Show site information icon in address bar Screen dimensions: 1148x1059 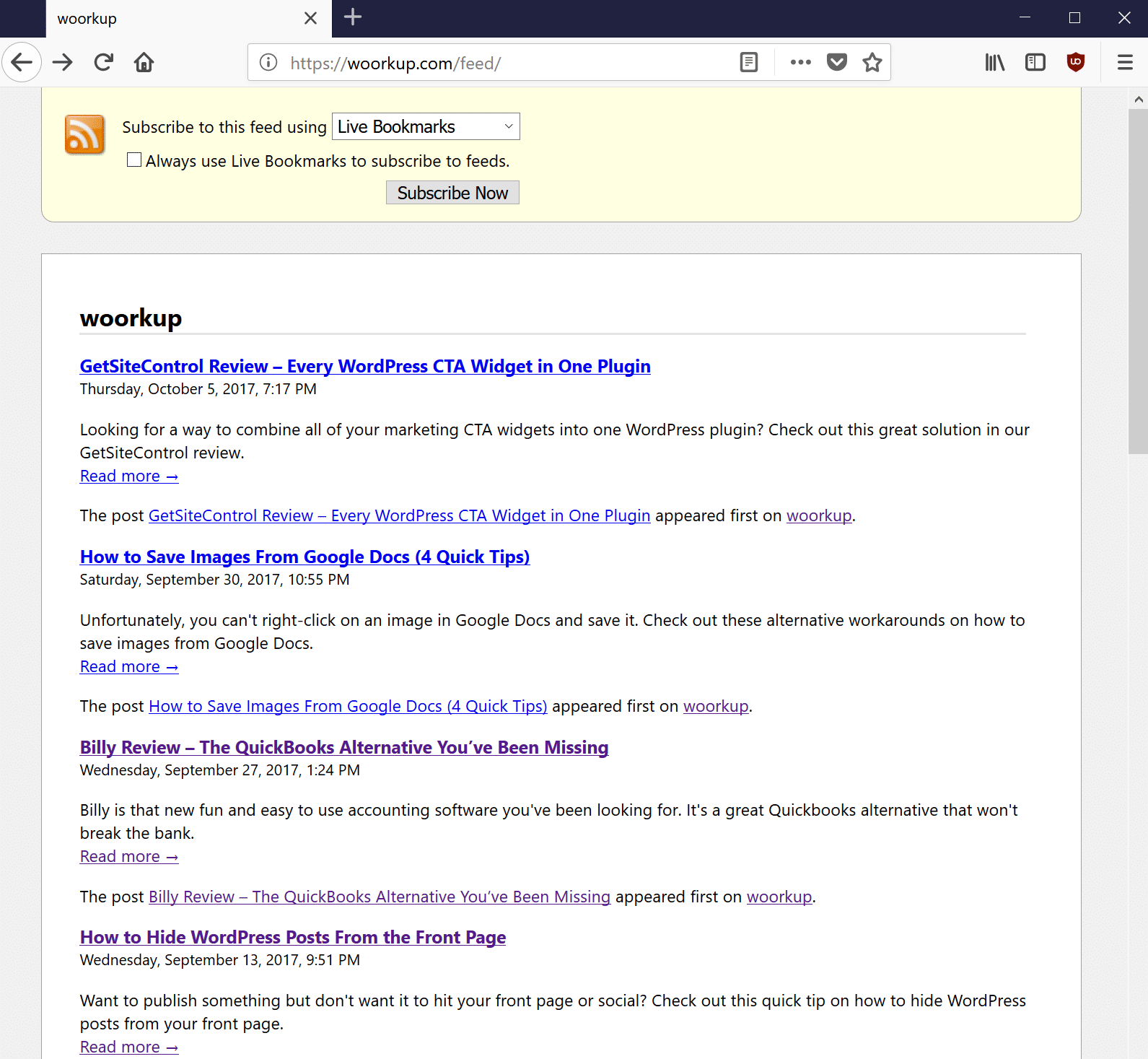pyautogui.click(x=268, y=63)
